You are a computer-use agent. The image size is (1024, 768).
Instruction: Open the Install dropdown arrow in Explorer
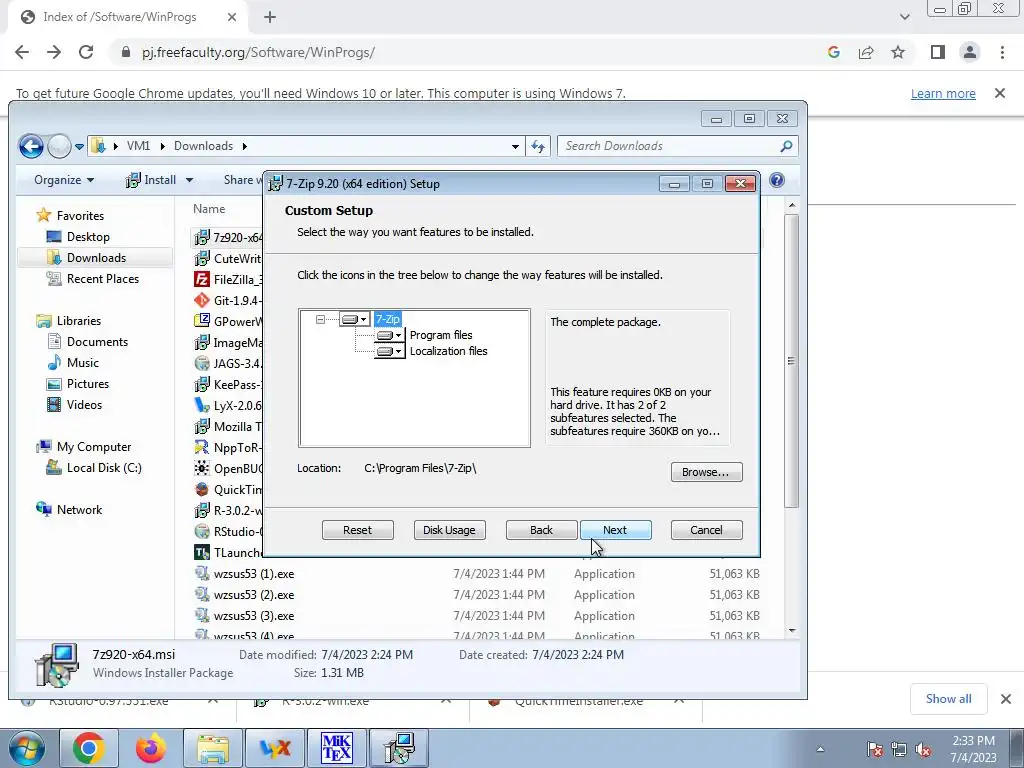pyautogui.click(x=189, y=180)
